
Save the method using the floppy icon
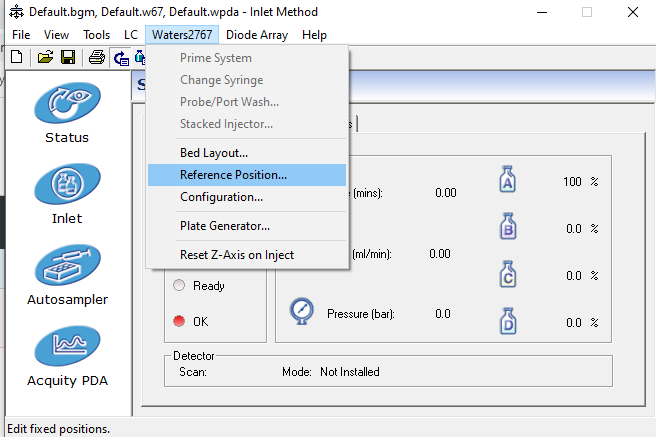68,57
